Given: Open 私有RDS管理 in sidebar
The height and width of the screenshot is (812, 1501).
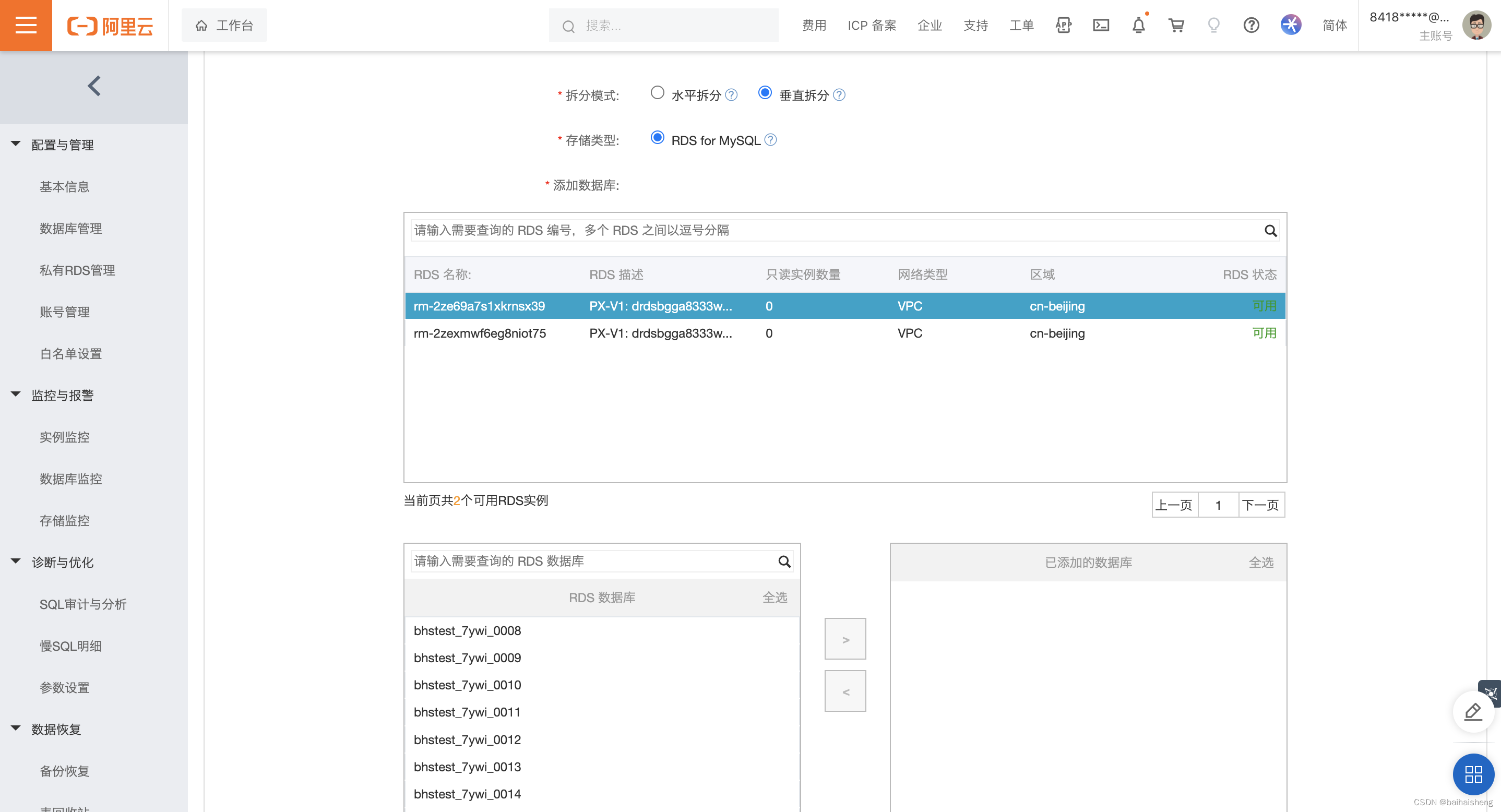Looking at the screenshot, I should tap(77, 270).
